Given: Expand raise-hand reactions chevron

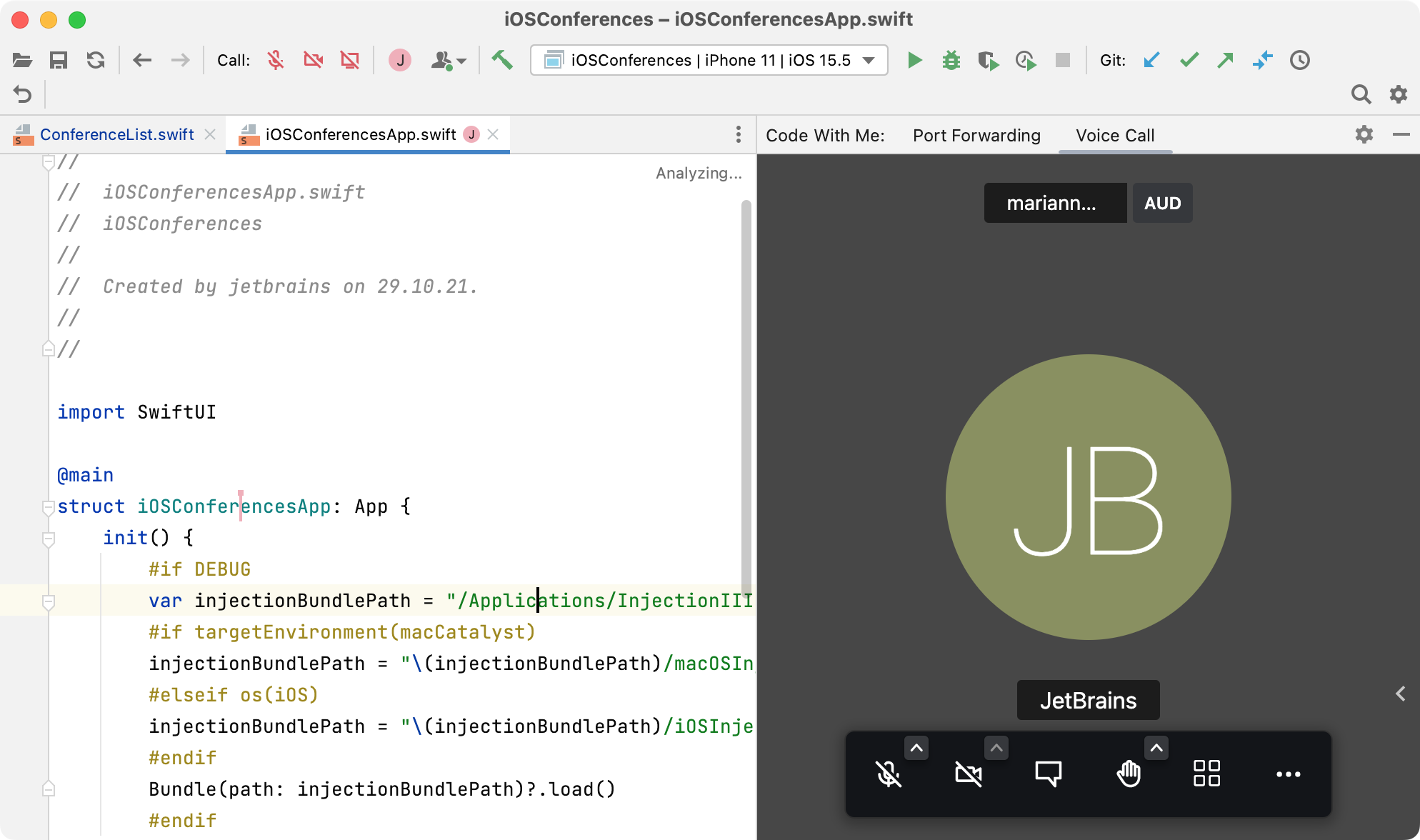Looking at the screenshot, I should pyautogui.click(x=1156, y=748).
